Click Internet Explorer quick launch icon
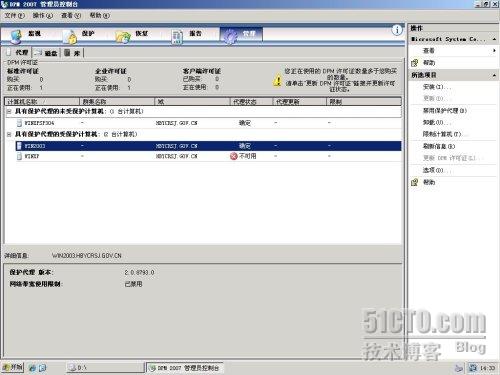This screenshot has height=375, width=500. click(32, 368)
